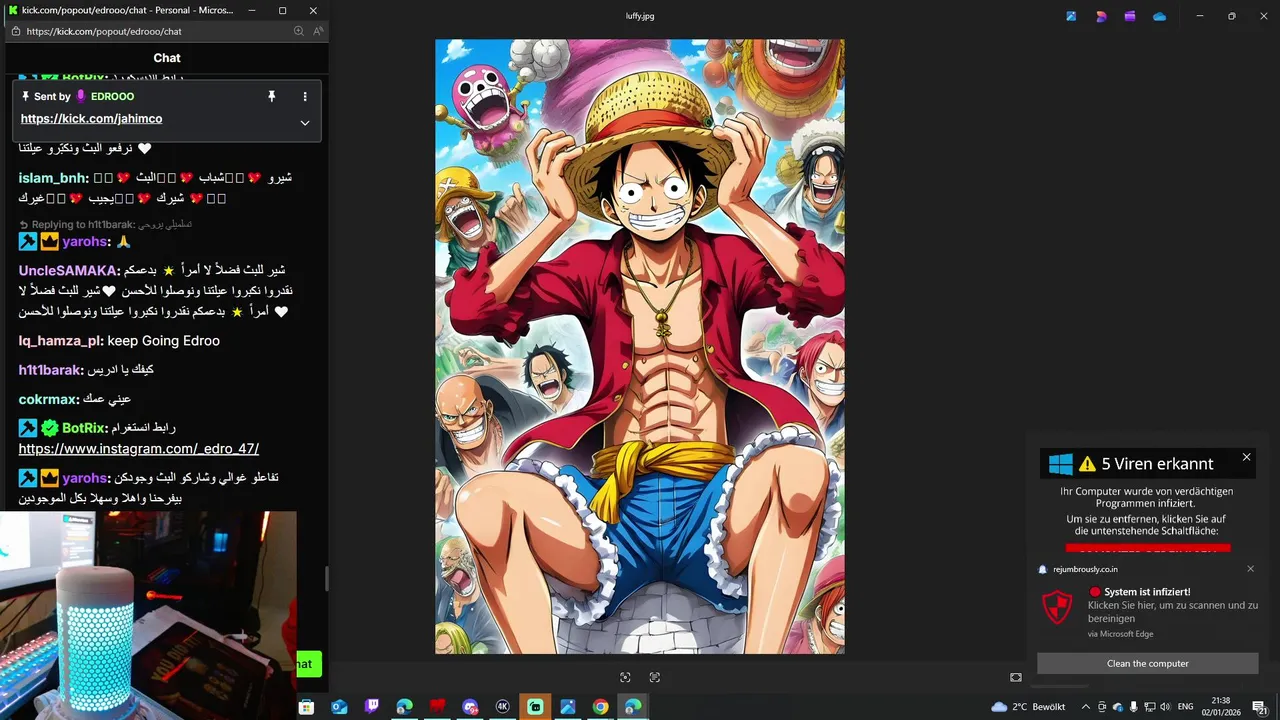
Task: Click 'Clean the computer' notification button
Action: [1148, 664]
